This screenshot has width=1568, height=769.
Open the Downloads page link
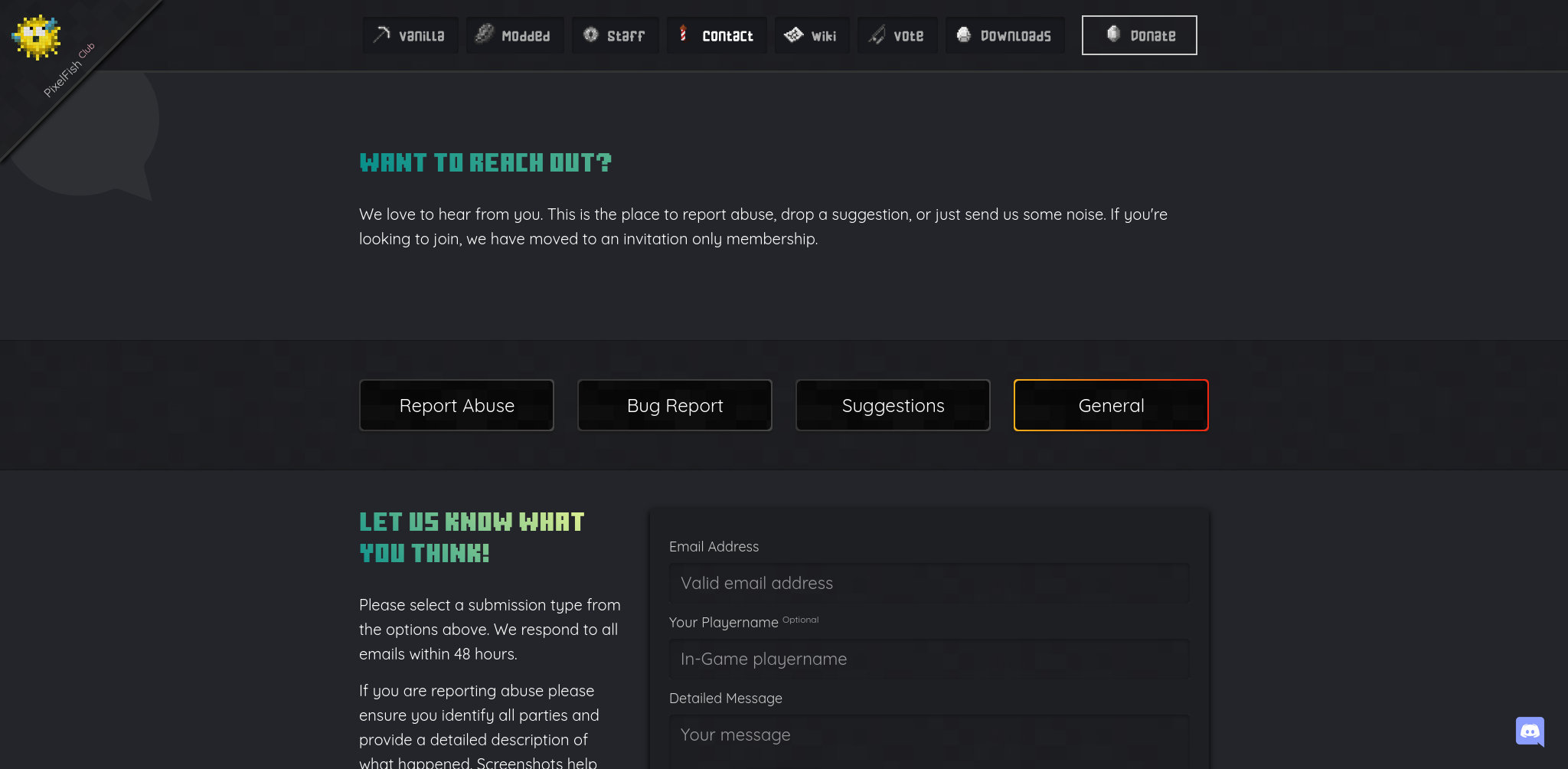[x=1015, y=36]
